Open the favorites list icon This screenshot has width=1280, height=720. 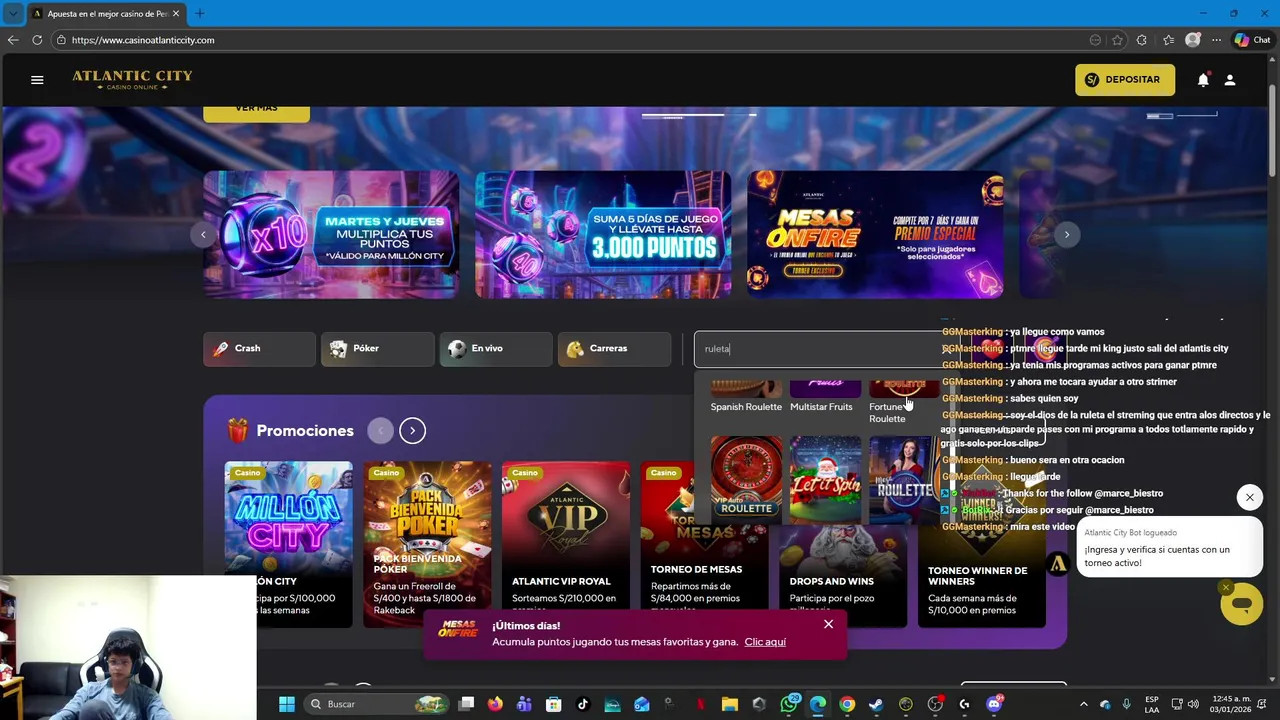coord(1168,40)
